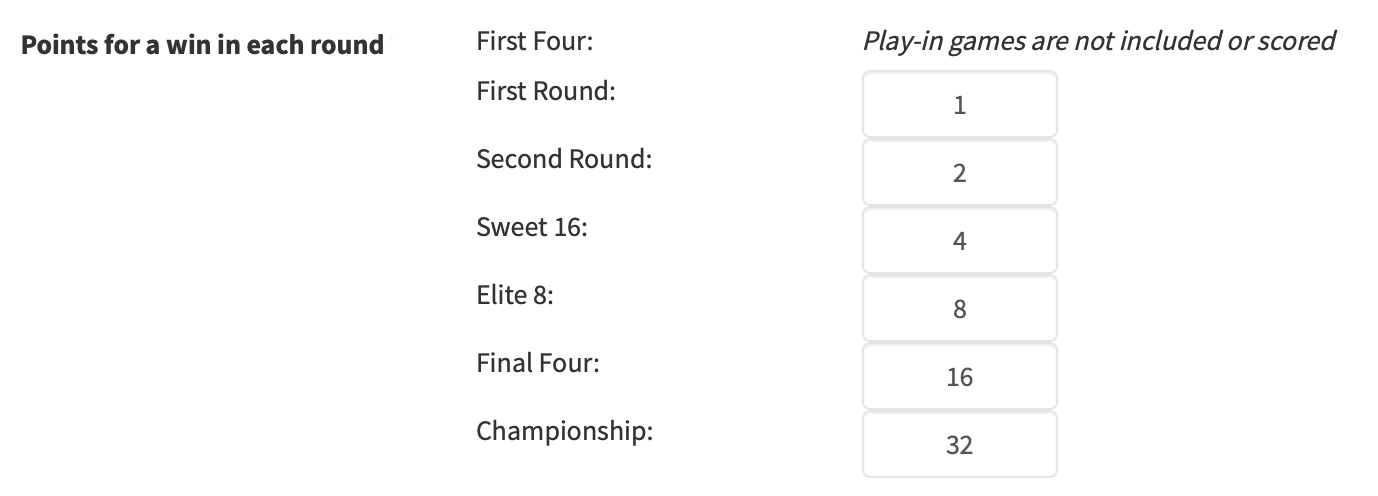The height and width of the screenshot is (496, 1378).
Task: Click the "Points for a win in each round" heading
Action: [x=203, y=45]
